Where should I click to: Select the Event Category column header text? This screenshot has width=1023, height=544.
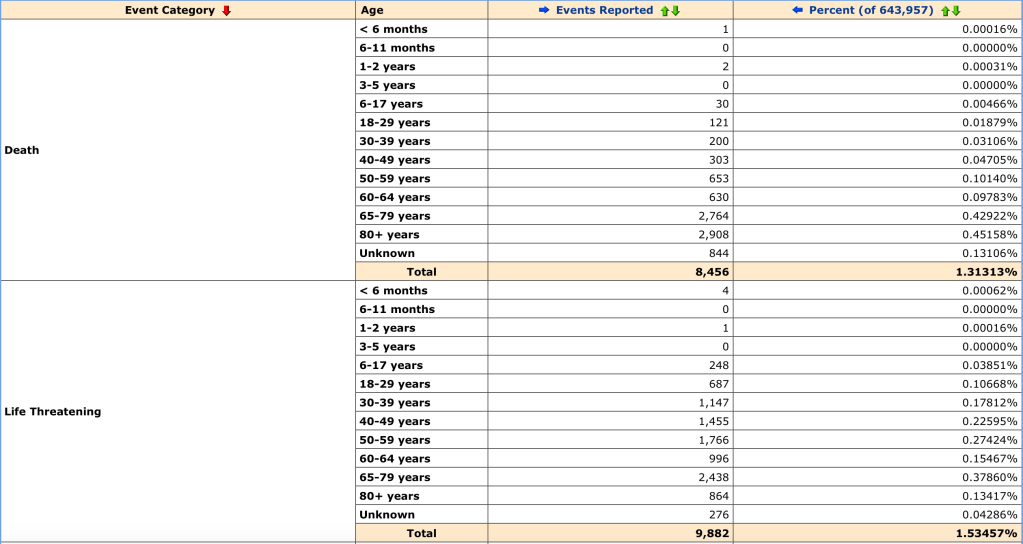pyautogui.click(x=169, y=10)
